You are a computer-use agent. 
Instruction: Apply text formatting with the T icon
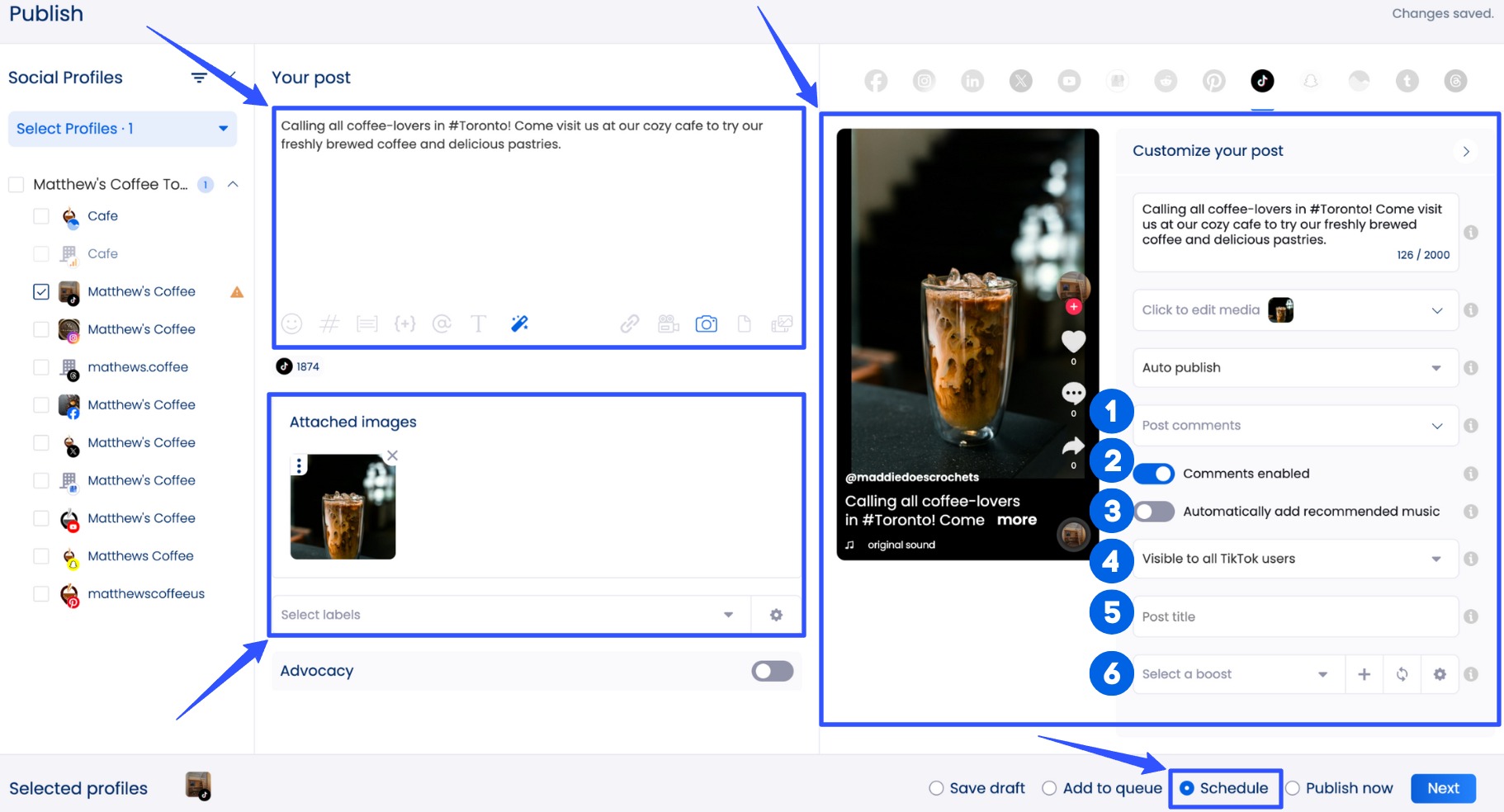(x=479, y=323)
